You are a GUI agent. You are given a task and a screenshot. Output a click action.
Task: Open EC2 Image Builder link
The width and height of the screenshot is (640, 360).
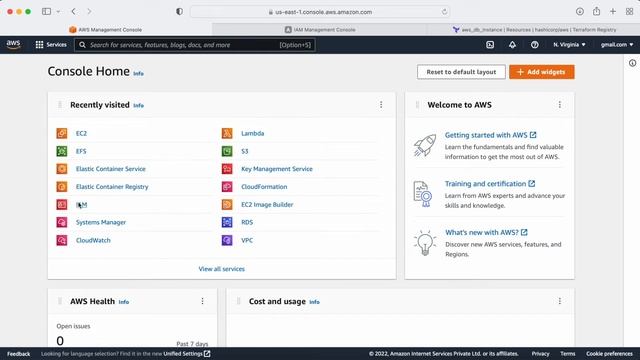(267, 205)
